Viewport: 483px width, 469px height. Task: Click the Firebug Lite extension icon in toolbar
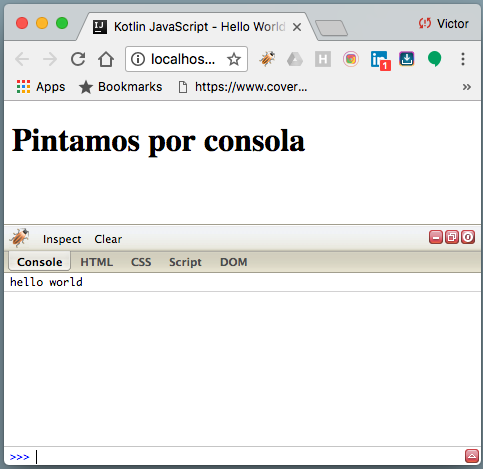pyautogui.click(x=267, y=59)
